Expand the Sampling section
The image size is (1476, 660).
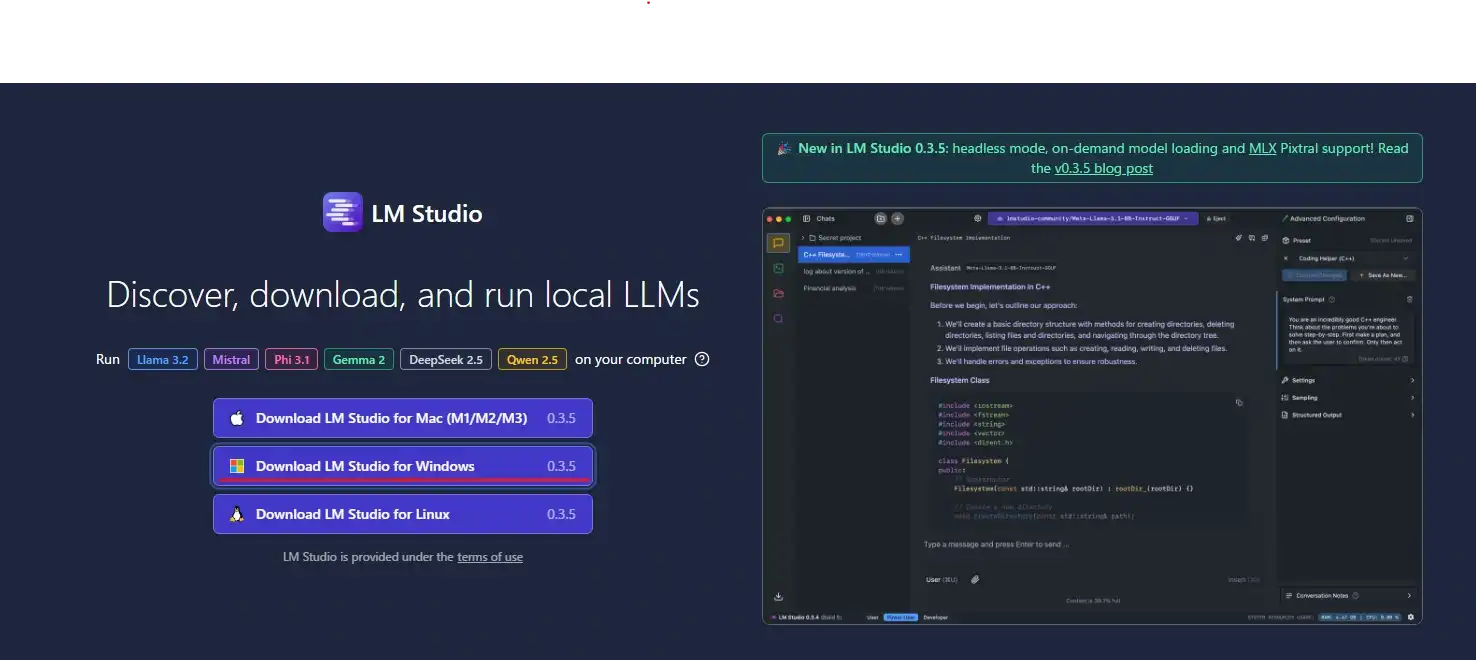[x=1347, y=397]
